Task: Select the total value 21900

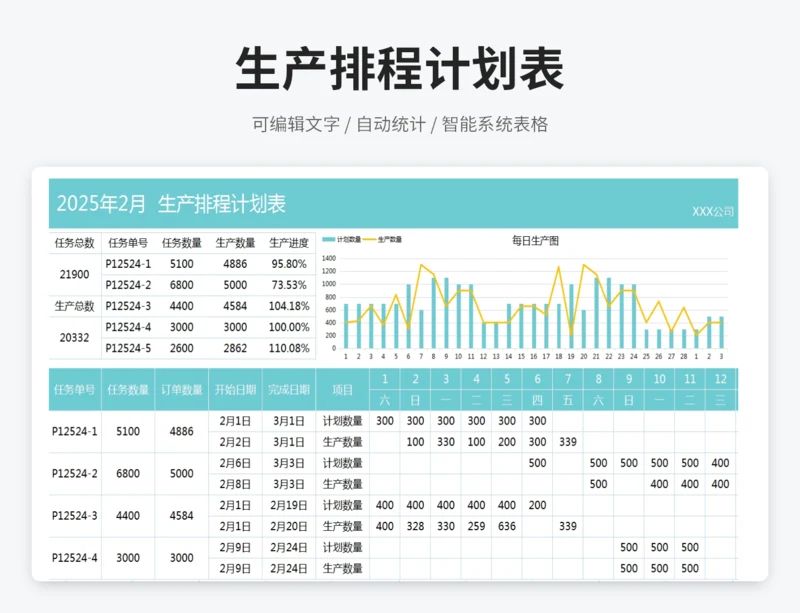Action: 74,275
